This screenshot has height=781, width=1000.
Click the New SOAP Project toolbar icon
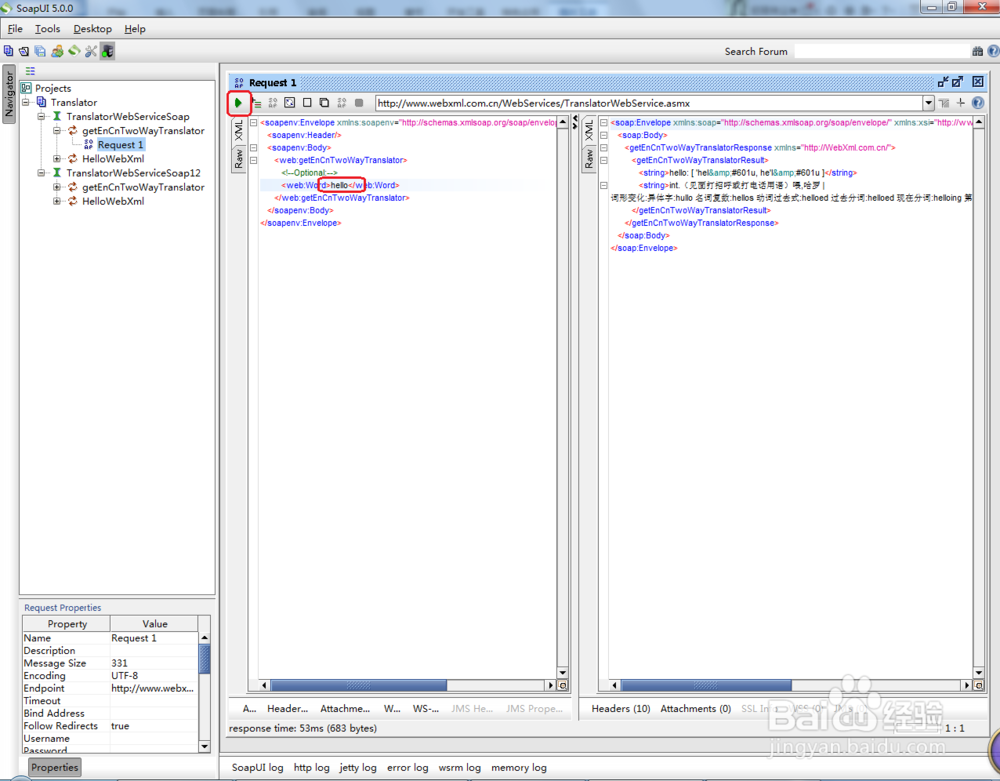(x=8, y=51)
